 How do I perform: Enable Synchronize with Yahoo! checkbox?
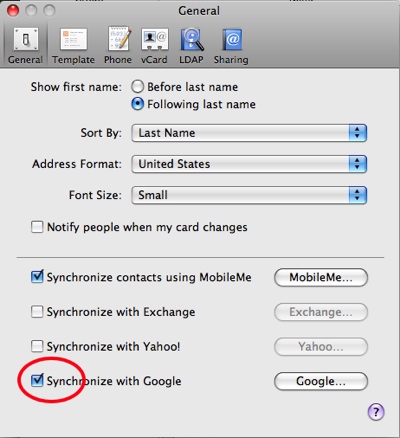point(37,346)
